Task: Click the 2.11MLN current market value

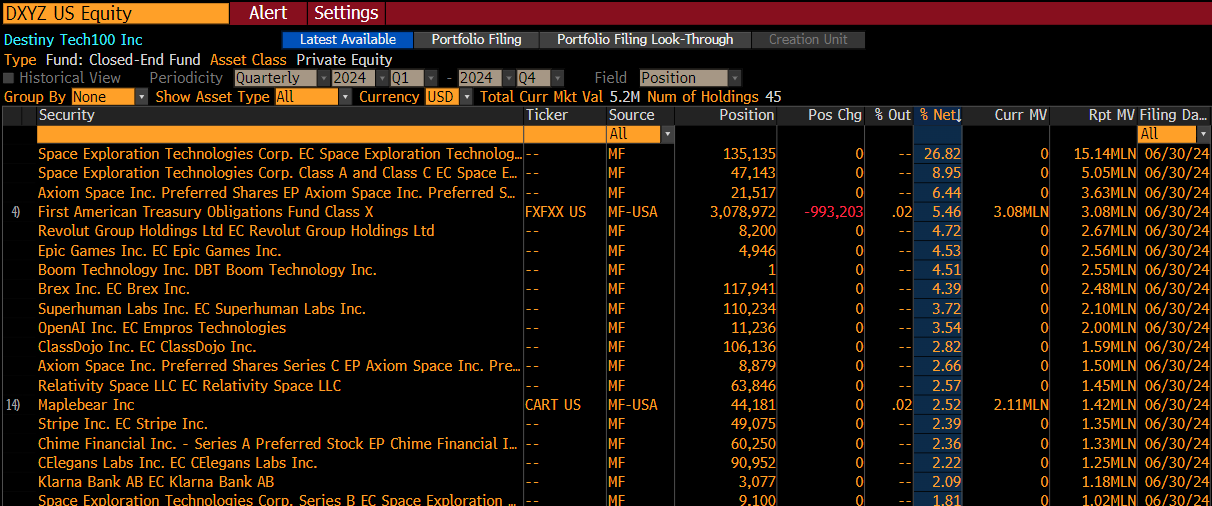Action: pyautogui.click(x=1021, y=405)
